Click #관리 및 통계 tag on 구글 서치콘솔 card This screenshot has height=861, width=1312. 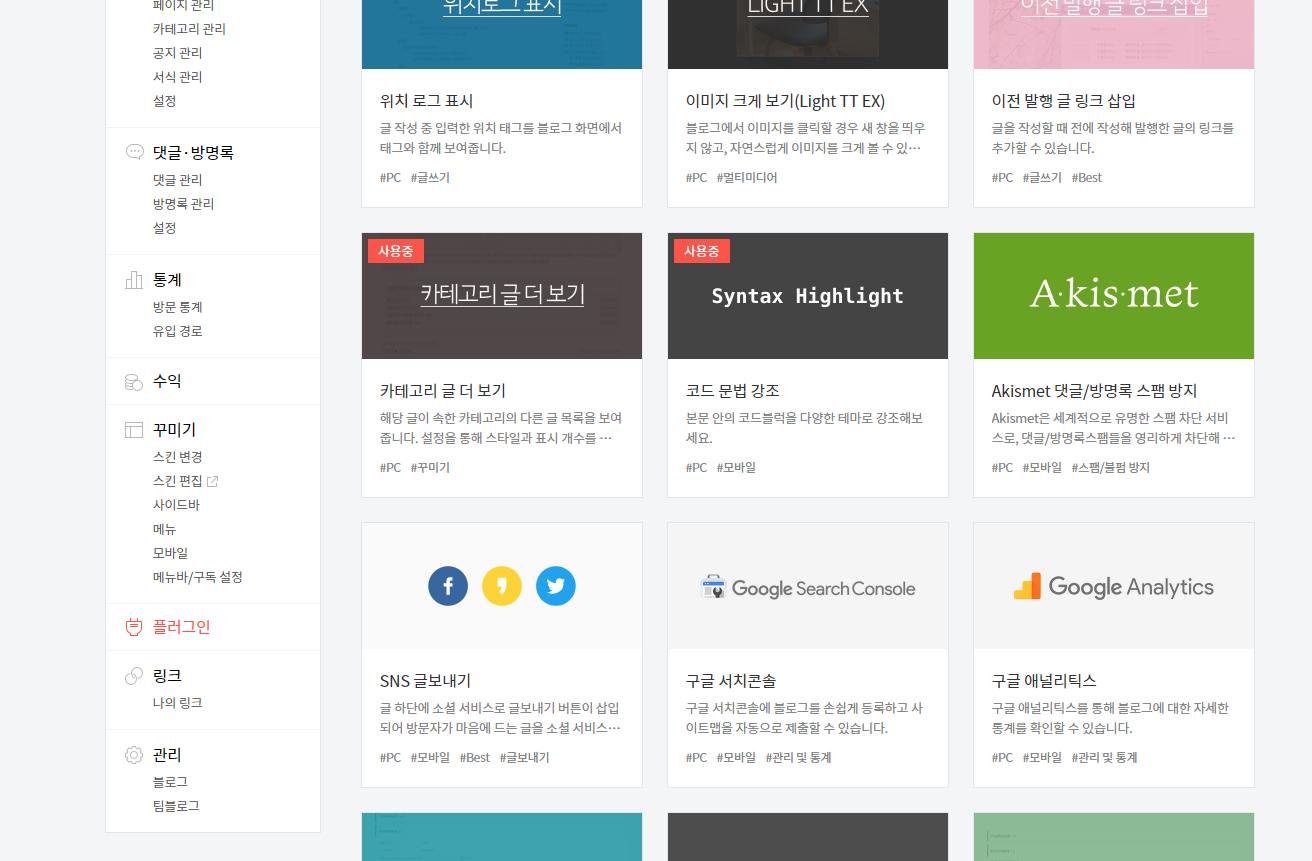[x=799, y=758]
